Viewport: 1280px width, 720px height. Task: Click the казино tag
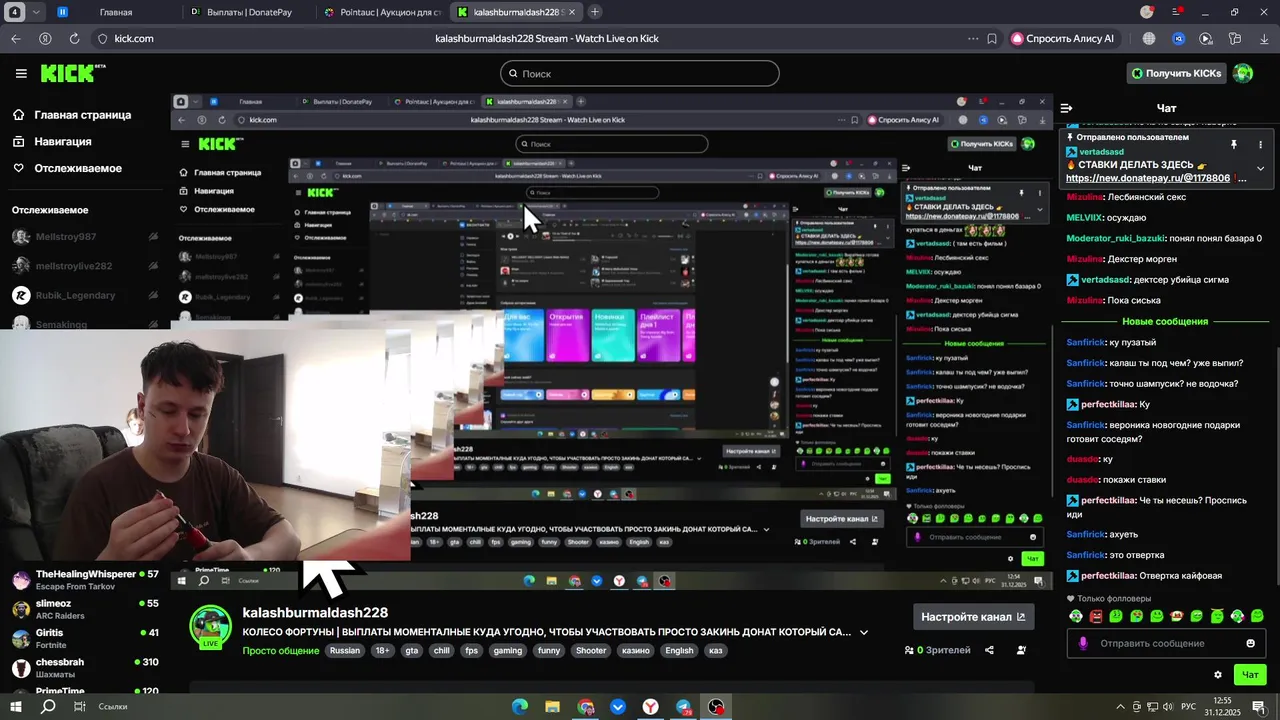636,650
